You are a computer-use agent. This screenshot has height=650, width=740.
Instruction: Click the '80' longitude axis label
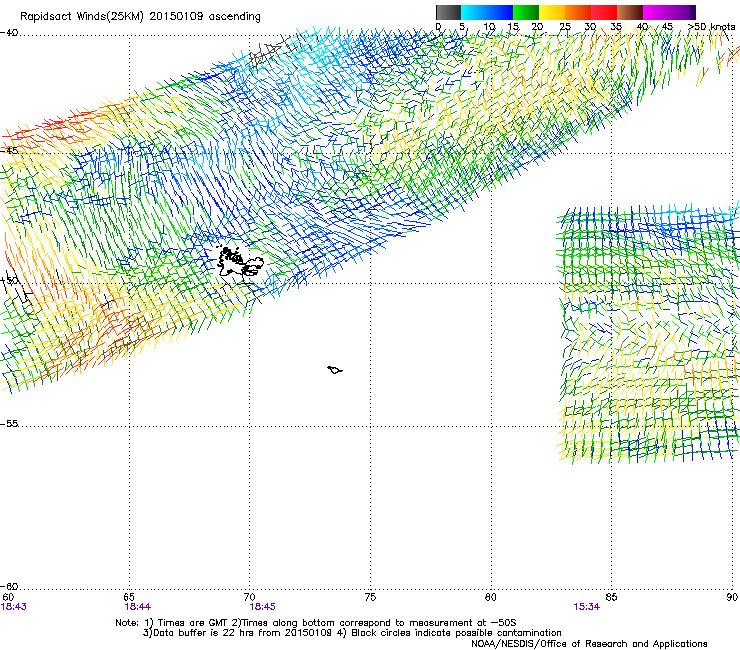(491, 597)
